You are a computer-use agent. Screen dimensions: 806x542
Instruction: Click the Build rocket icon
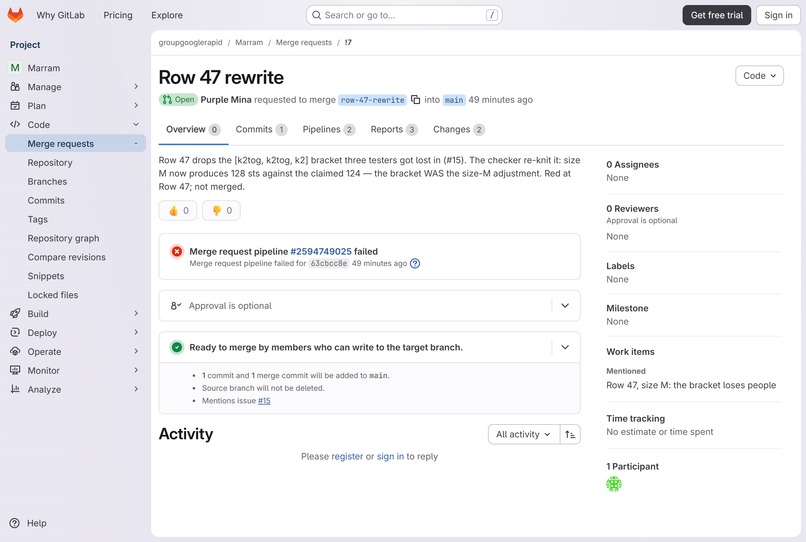15,314
